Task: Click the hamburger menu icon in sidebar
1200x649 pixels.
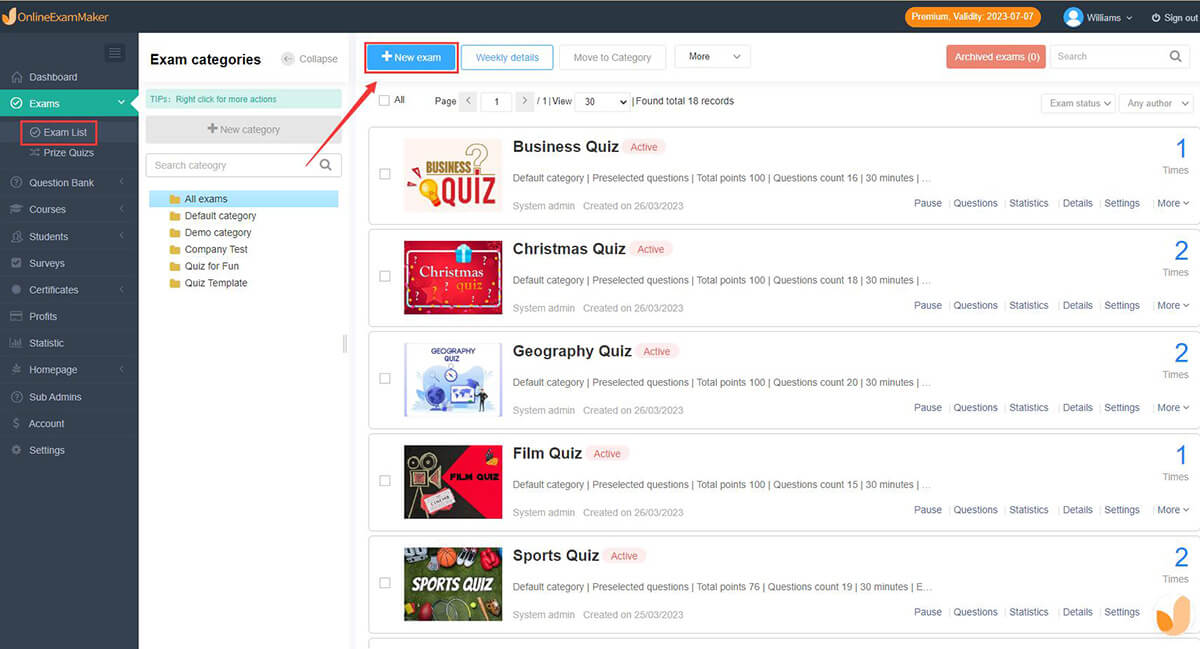Action: pos(115,53)
